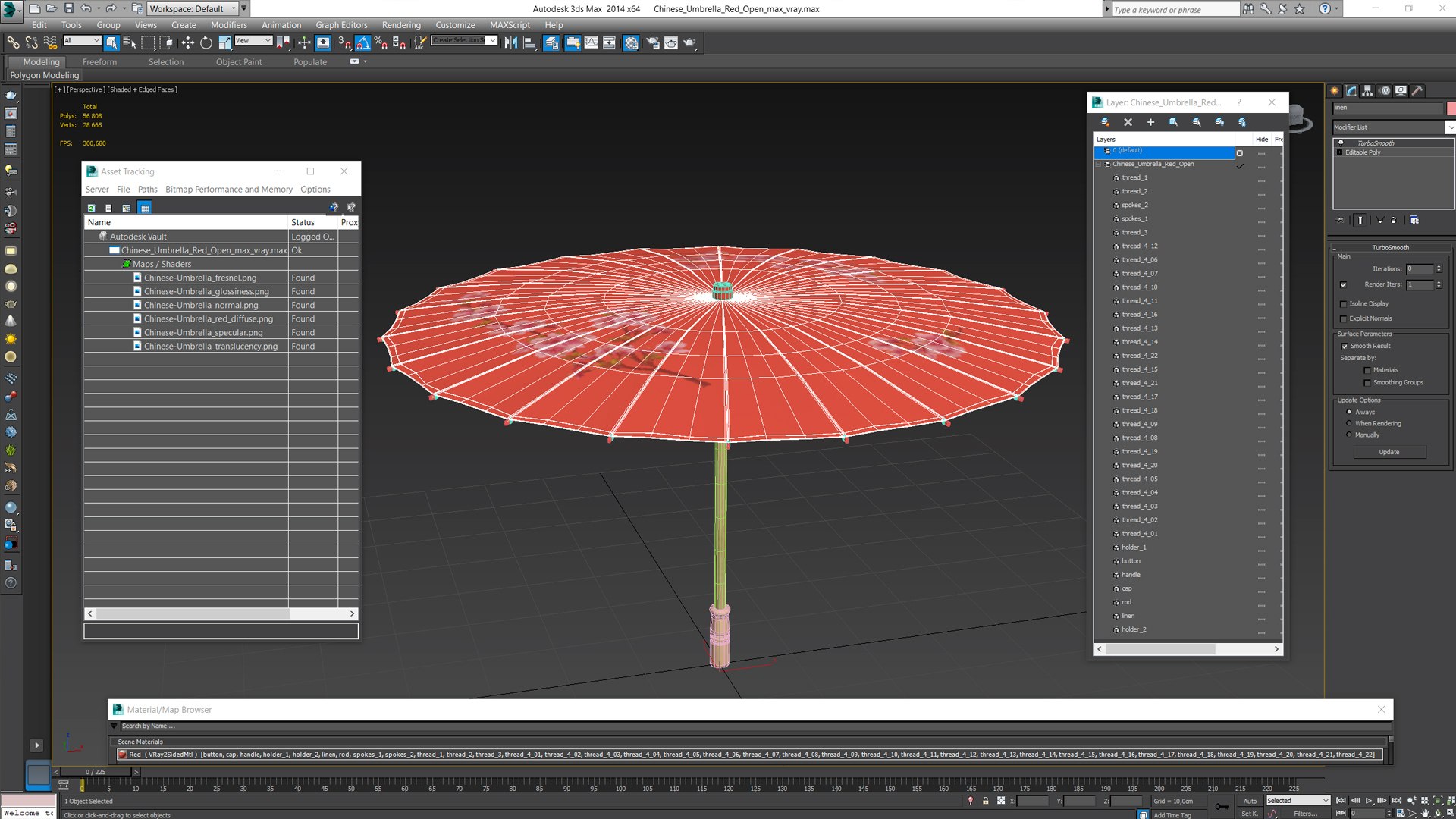Open the Modifiers menu
Image resolution: width=1456 pixels, height=819 pixels.
[228, 25]
